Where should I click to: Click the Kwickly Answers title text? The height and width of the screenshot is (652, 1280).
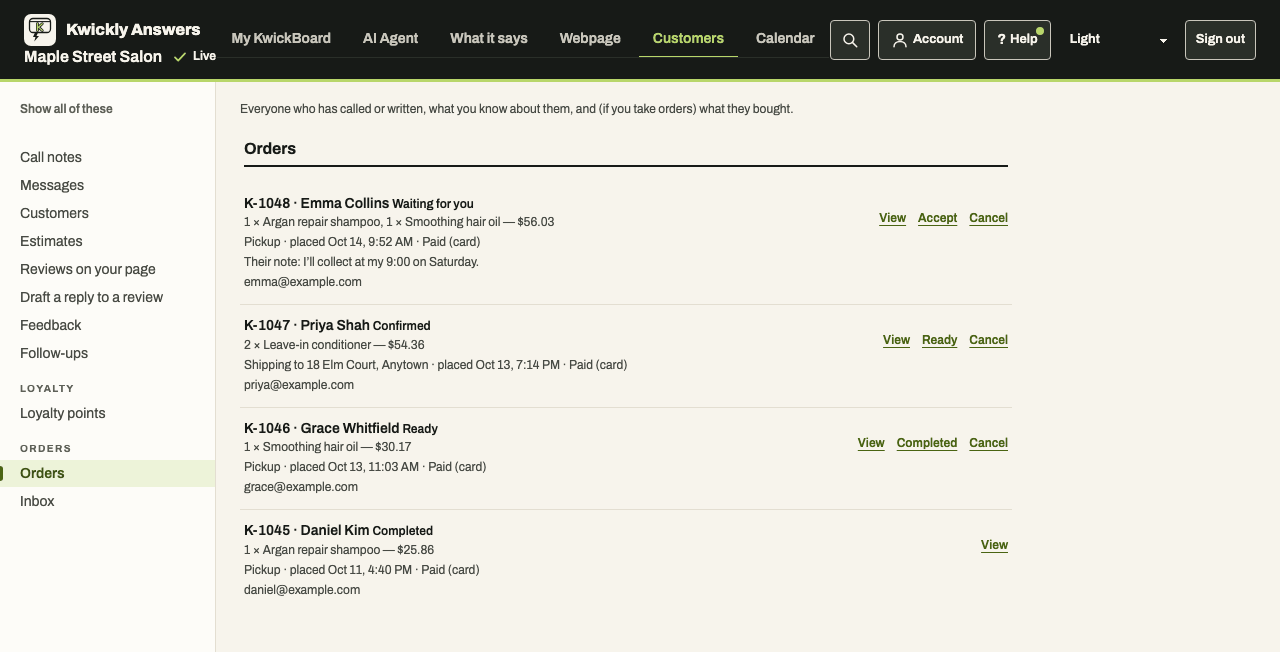coord(133,29)
